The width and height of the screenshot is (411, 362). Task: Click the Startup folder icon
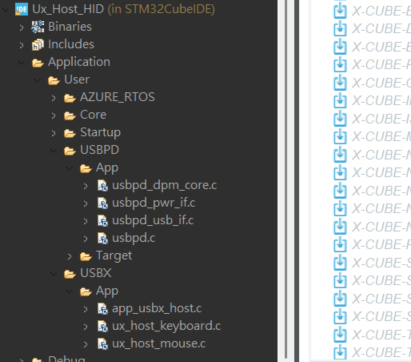point(70,133)
